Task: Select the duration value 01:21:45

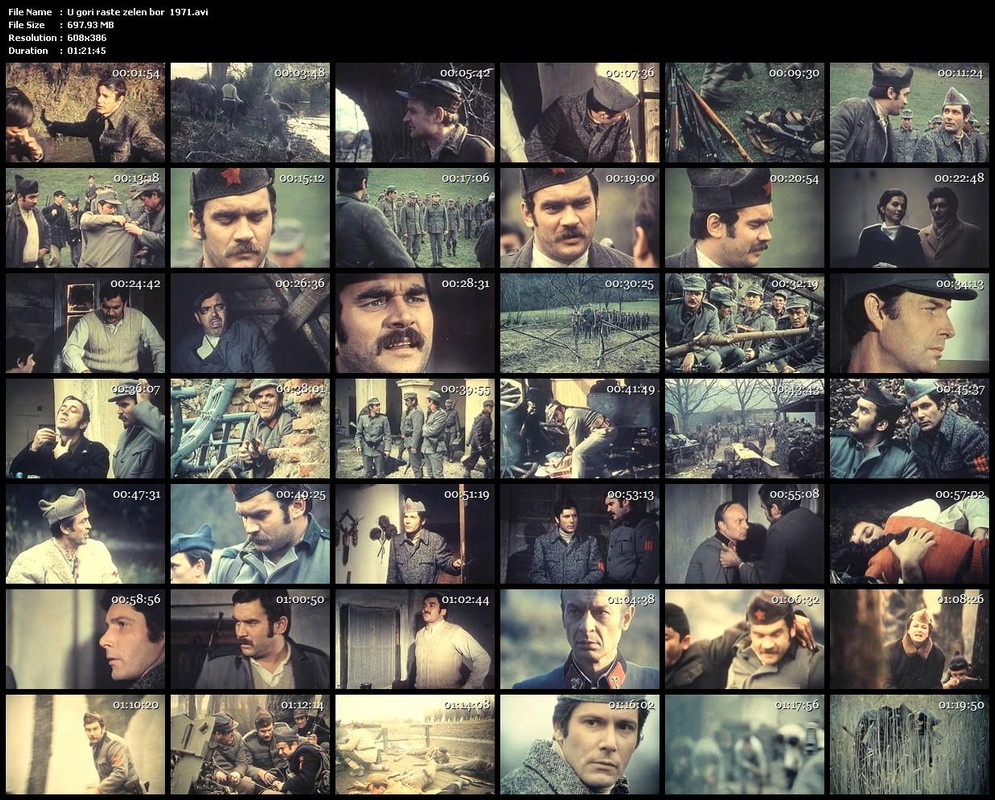Action: click(x=86, y=51)
